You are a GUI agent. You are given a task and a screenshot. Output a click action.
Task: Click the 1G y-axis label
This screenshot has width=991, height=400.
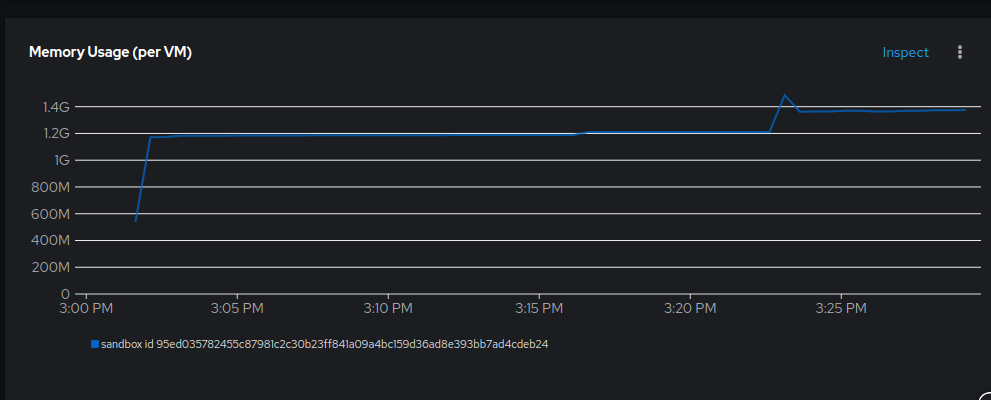[x=62, y=160]
